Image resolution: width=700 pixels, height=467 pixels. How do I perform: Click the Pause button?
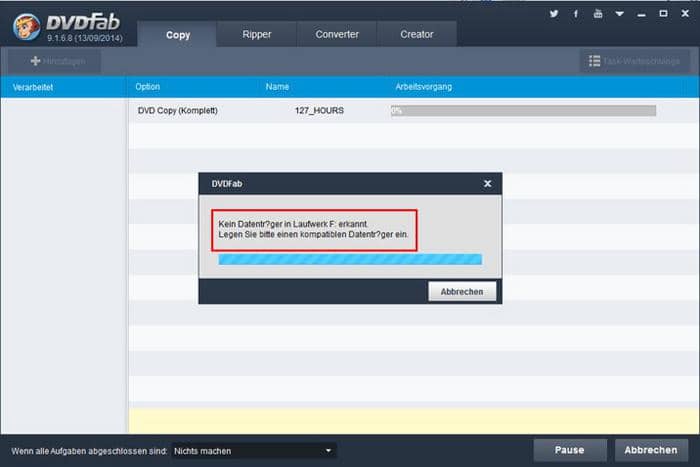click(570, 450)
